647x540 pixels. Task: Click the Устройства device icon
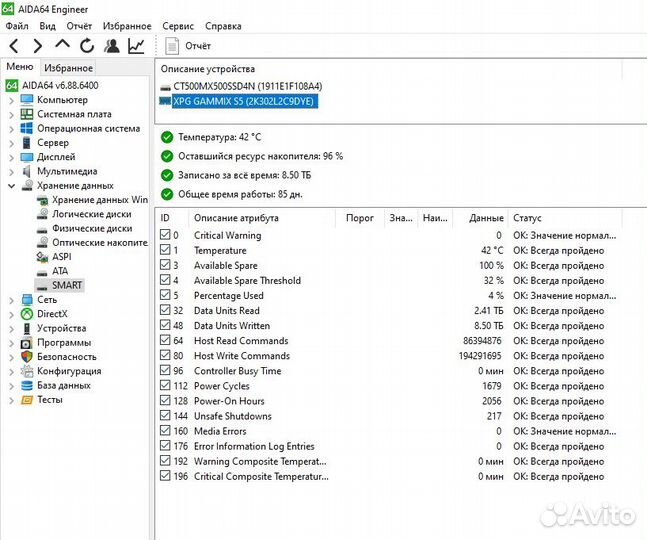tap(27, 328)
